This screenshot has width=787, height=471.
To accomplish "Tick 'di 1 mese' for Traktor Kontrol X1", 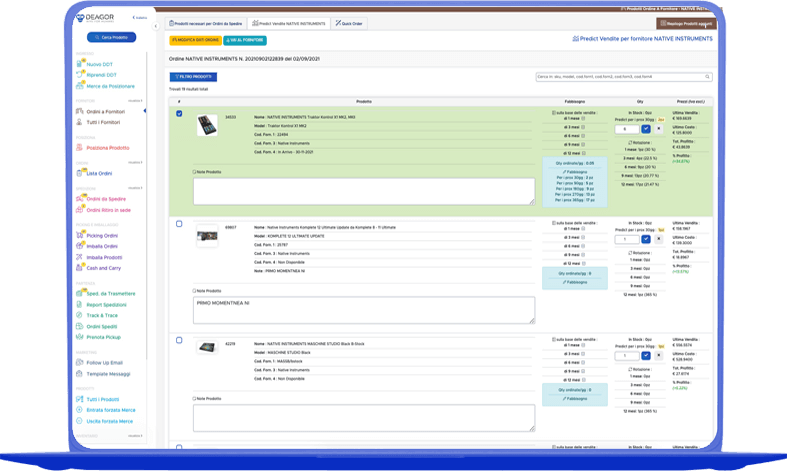I will 583,119.
